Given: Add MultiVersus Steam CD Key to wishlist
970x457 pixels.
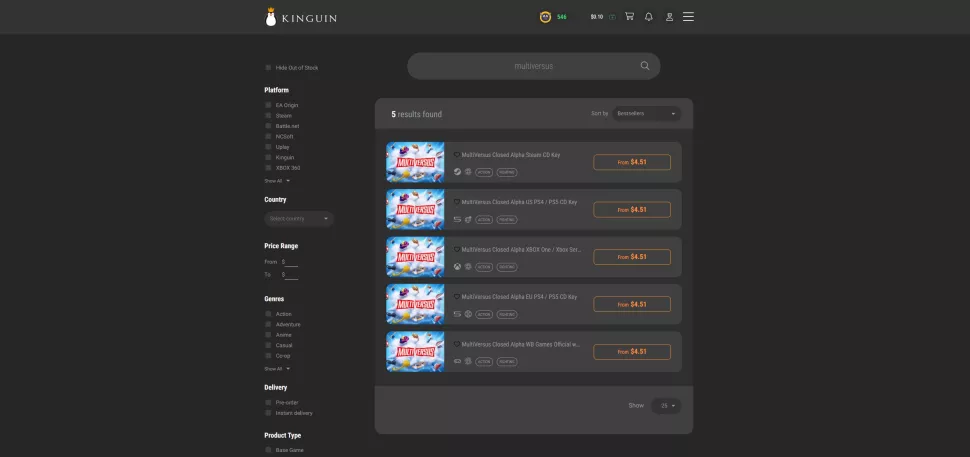Looking at the screenshot, I should pos(457,155).
